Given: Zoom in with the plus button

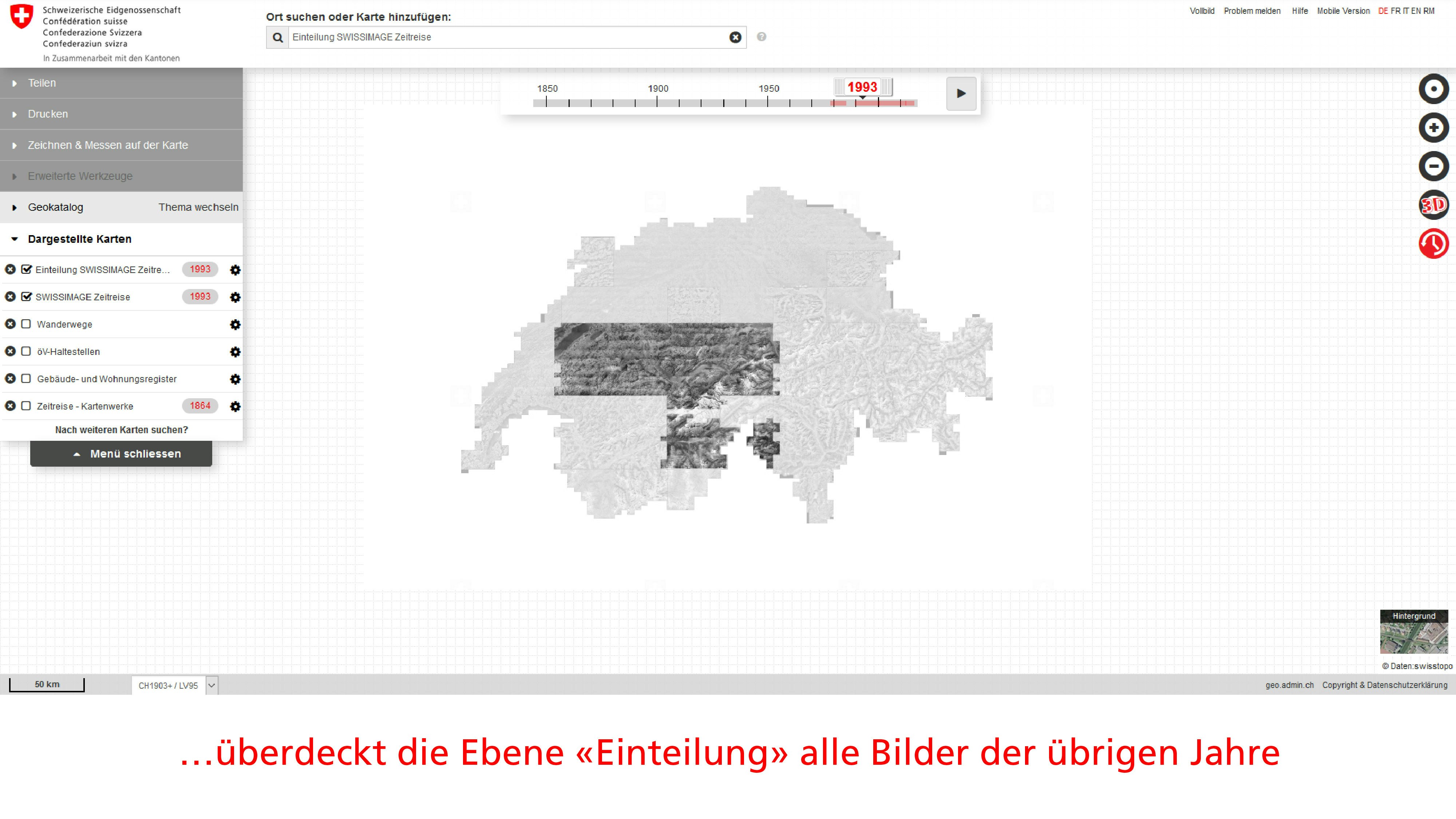Looking at the screenshot, I should (x=1433, y=128).
